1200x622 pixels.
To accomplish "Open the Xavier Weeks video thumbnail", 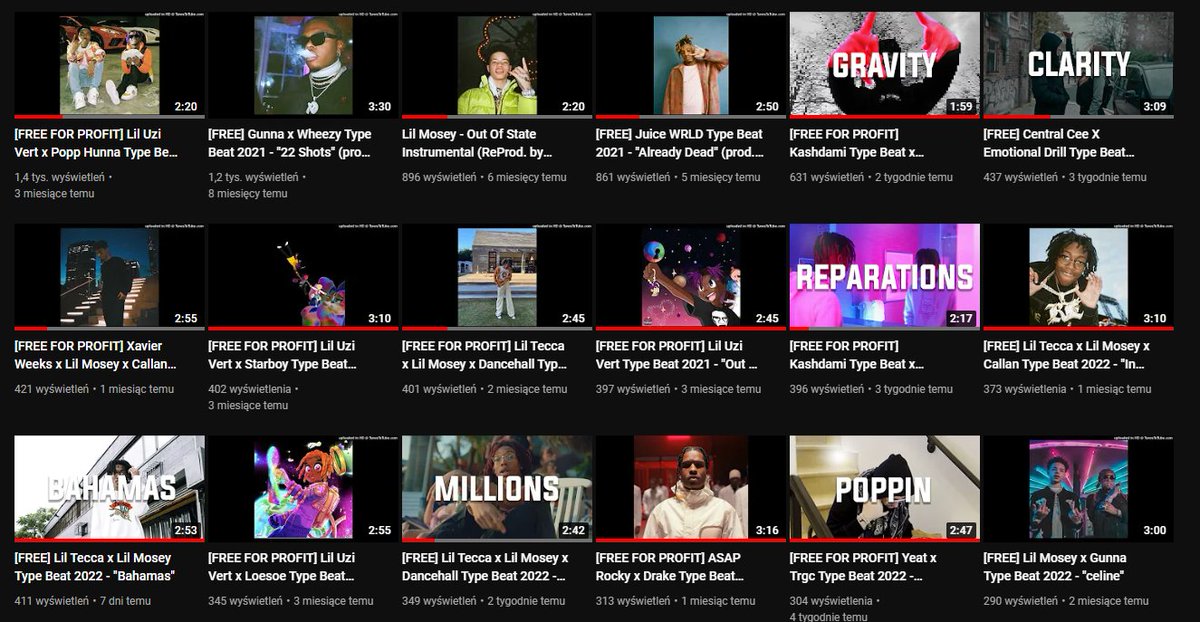I will click(109, 277).
